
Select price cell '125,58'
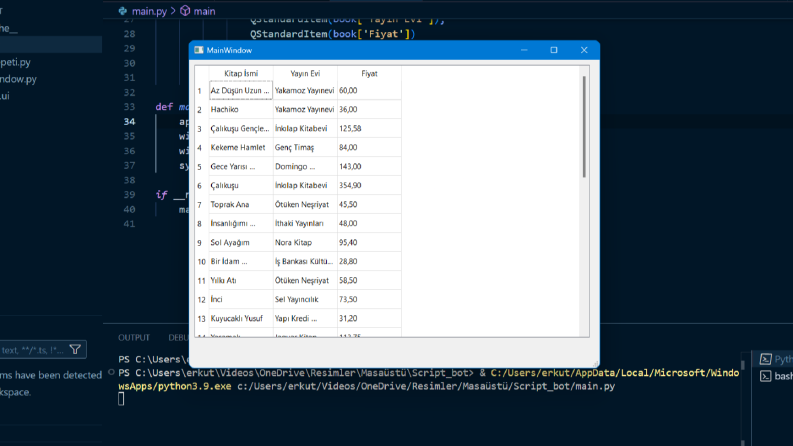pyautogui.click(x=369, y=128)
